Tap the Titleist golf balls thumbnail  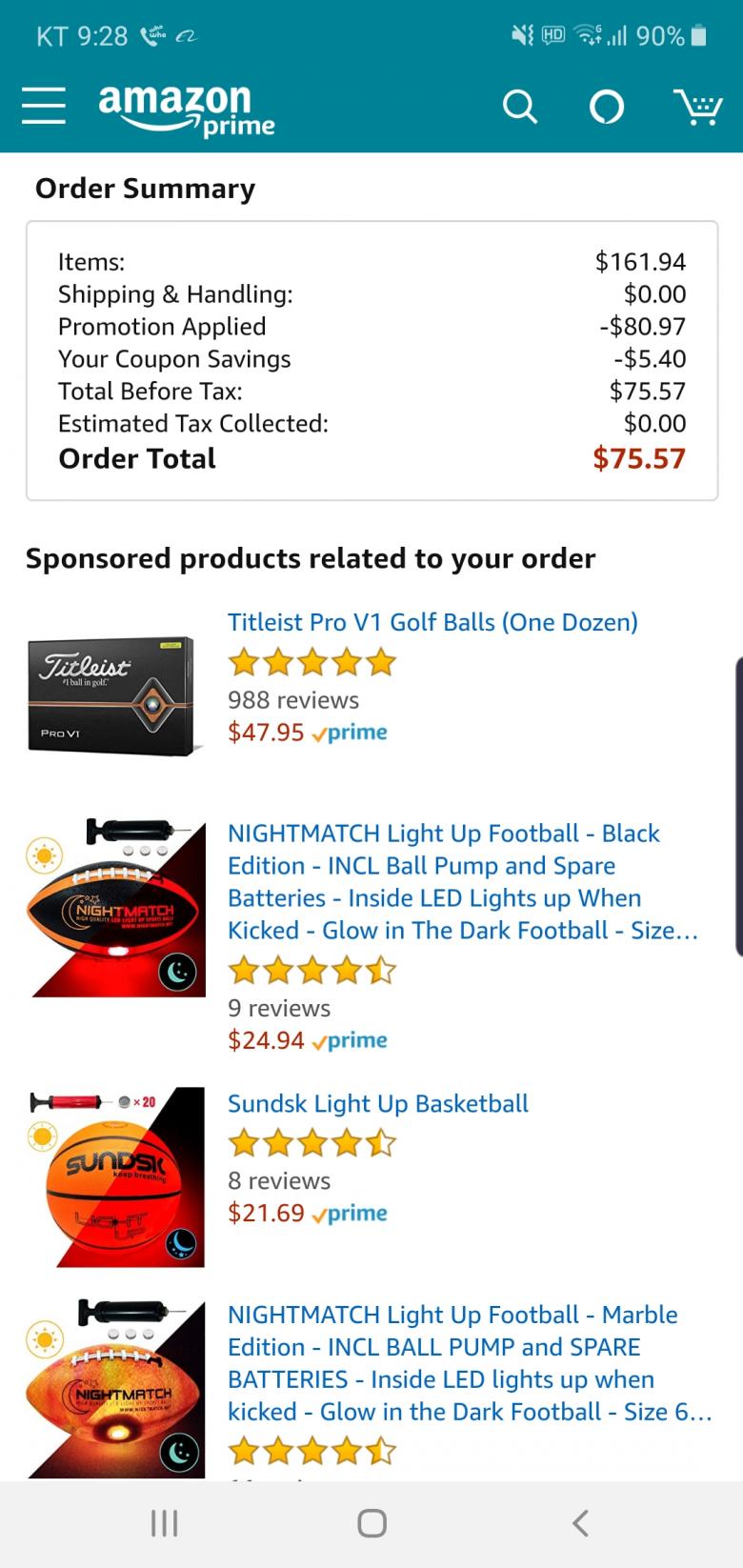point(114,694)
